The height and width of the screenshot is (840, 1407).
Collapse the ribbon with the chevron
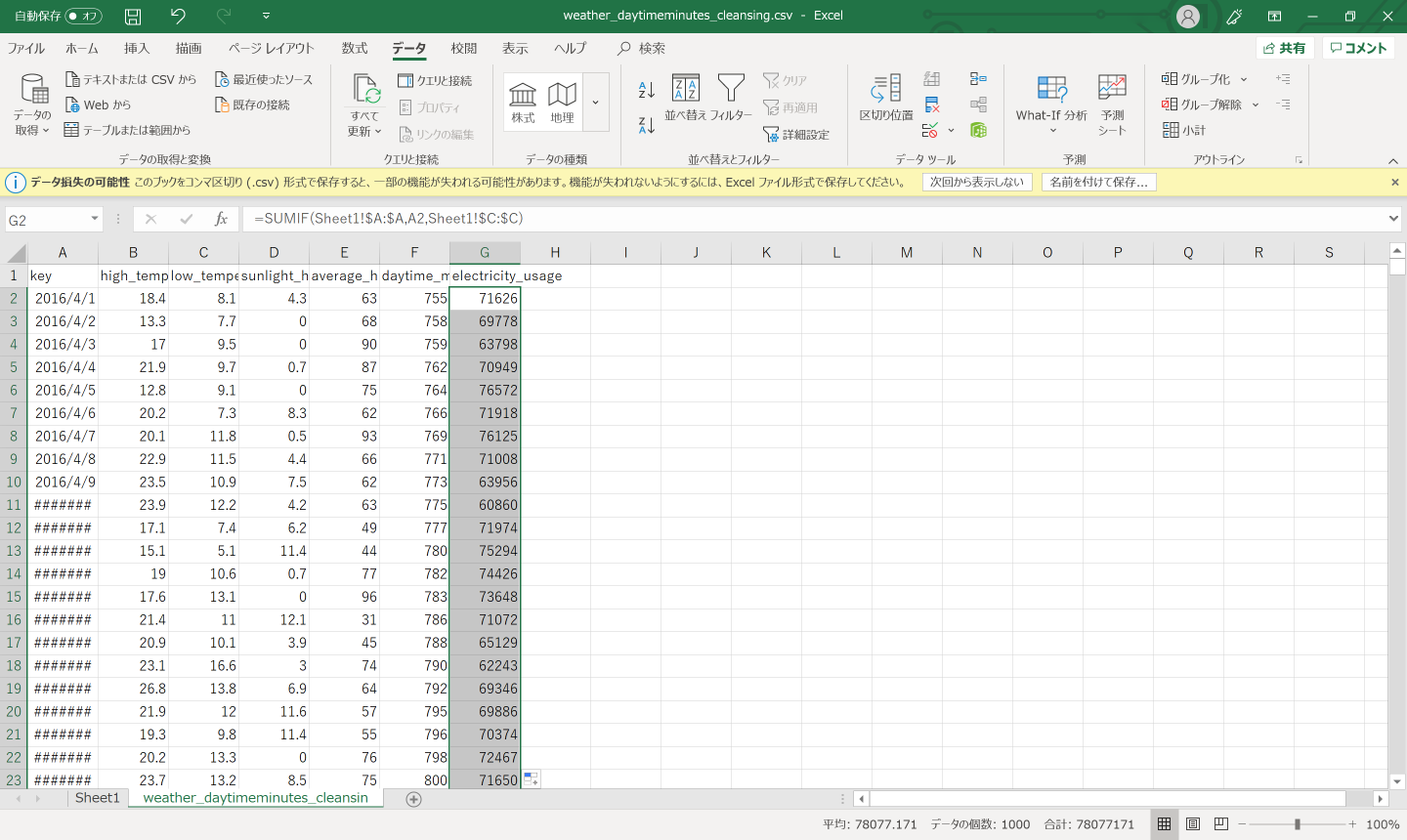(1392, 160)
